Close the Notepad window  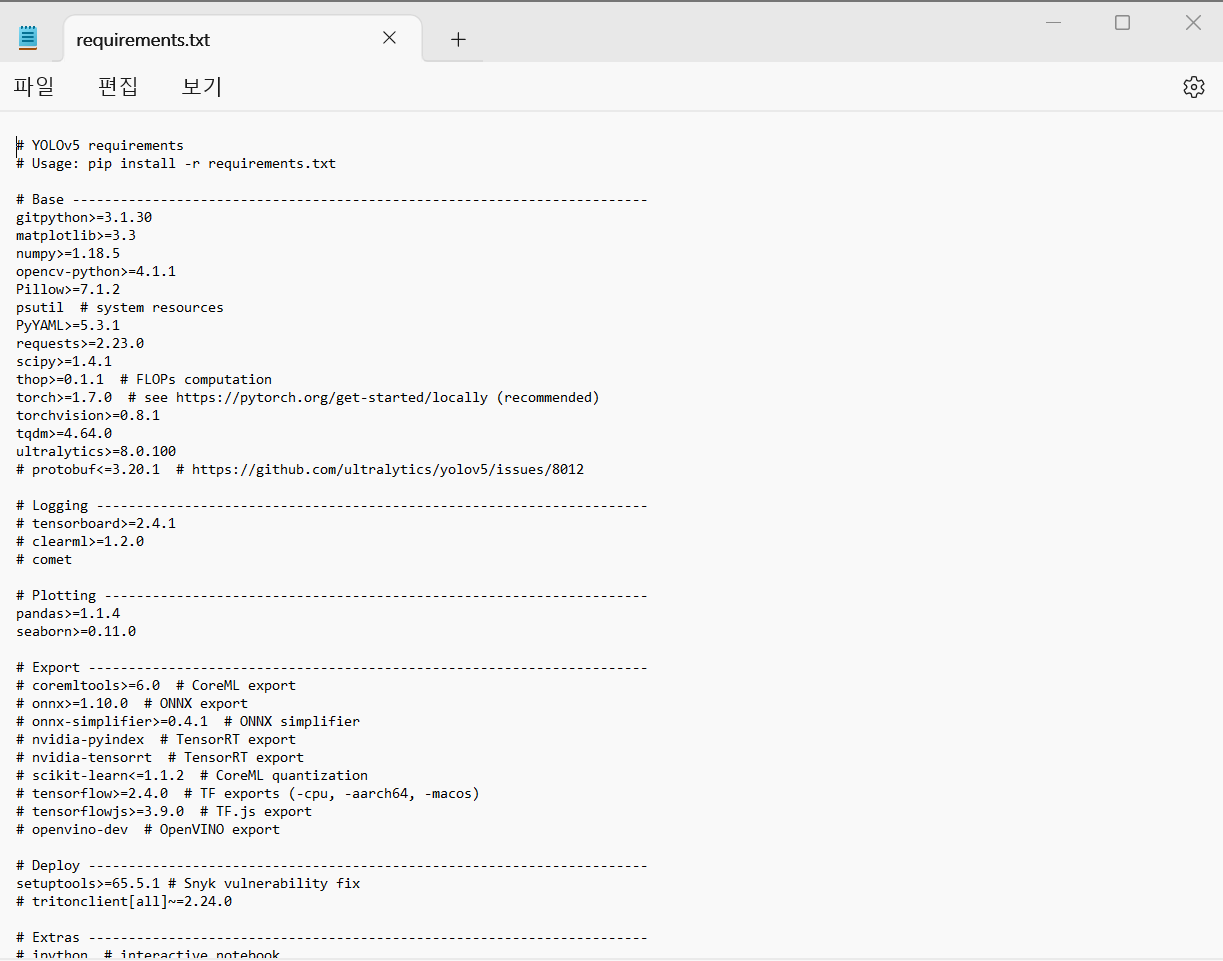1193,22
